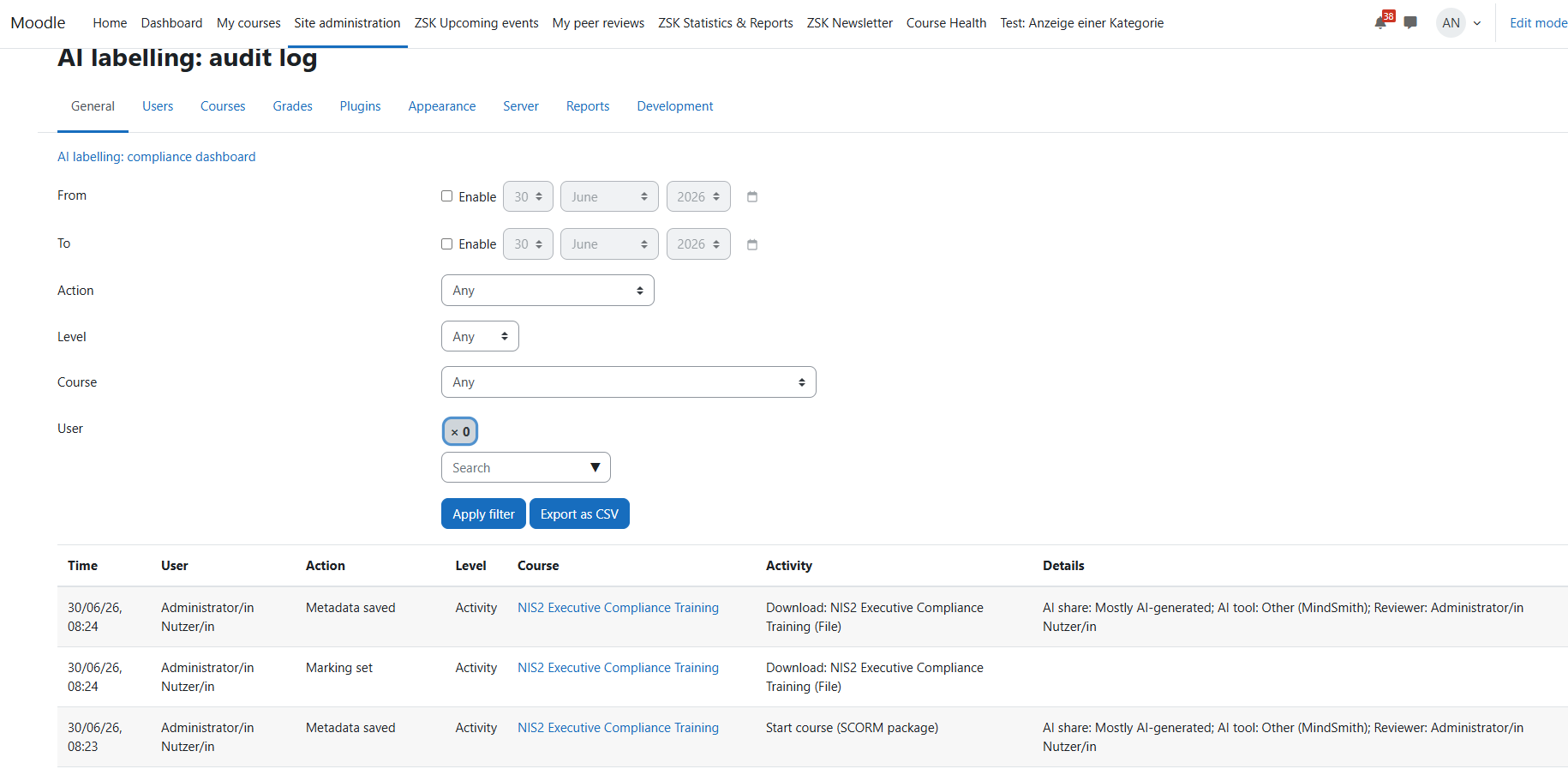
Task: Open ZSK Statistics & Reports
Action: point(726,23)
